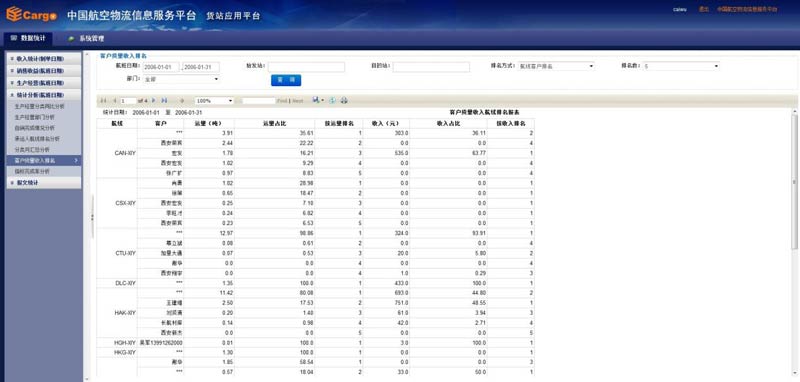This screenshot has height=382, width=800.
Task: Expand 报文统计 sidebar section
Action: click(43, 183)
